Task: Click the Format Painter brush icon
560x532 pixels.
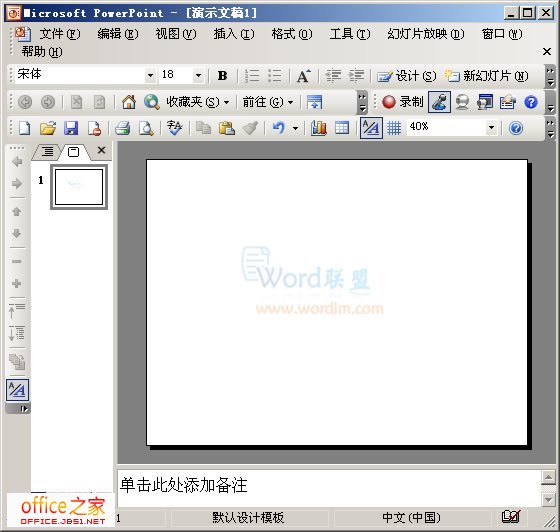Action: point(250,128)
